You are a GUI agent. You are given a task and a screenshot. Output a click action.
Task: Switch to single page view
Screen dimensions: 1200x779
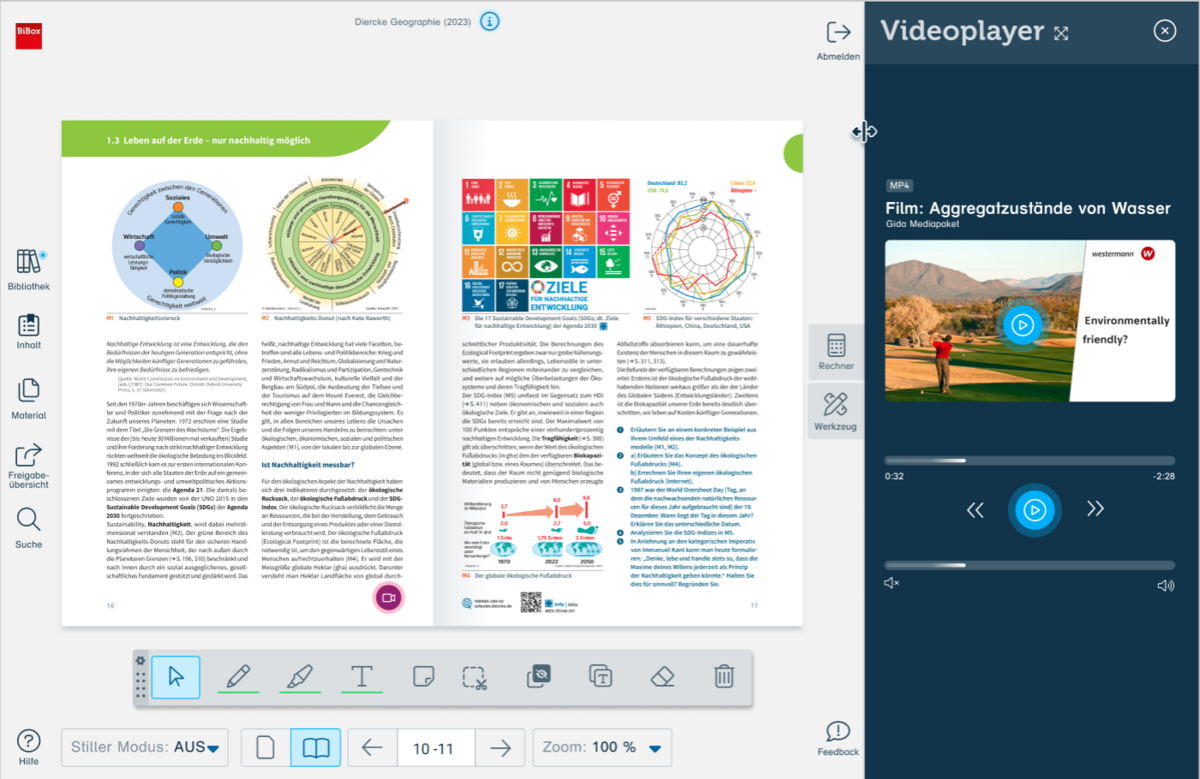(x=265, y=747)
